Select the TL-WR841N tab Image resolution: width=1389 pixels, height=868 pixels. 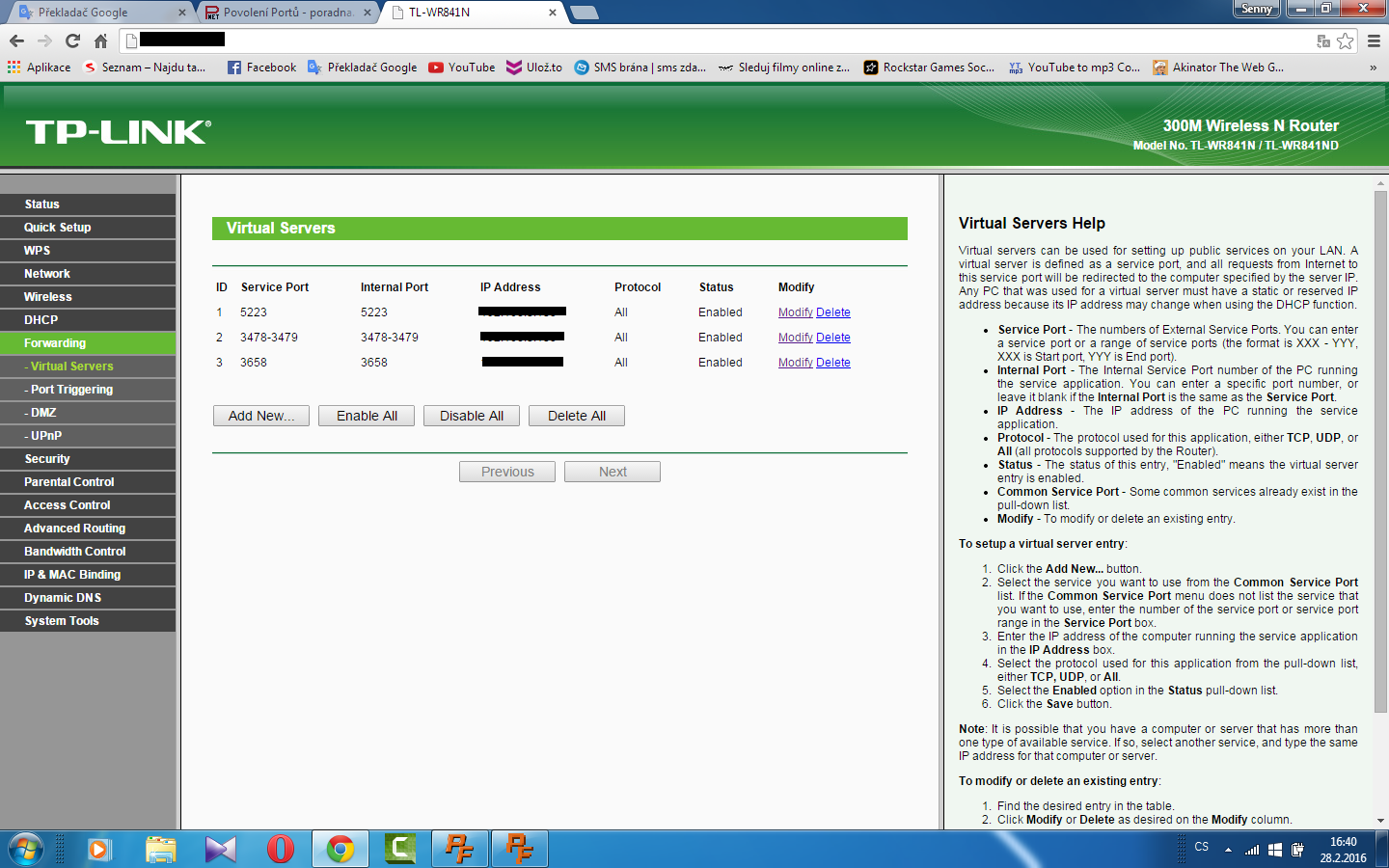coord(471,13)
